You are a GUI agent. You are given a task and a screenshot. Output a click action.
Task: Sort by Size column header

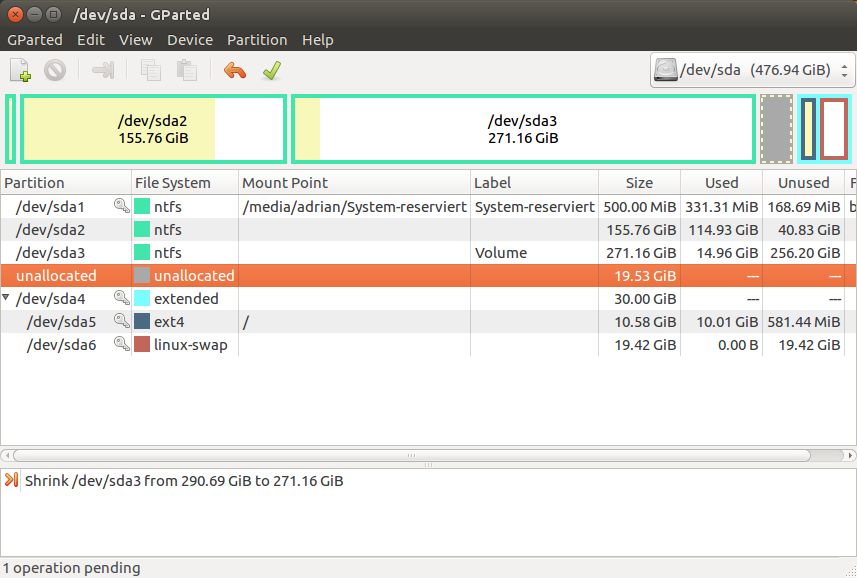[x=639, y=183]
